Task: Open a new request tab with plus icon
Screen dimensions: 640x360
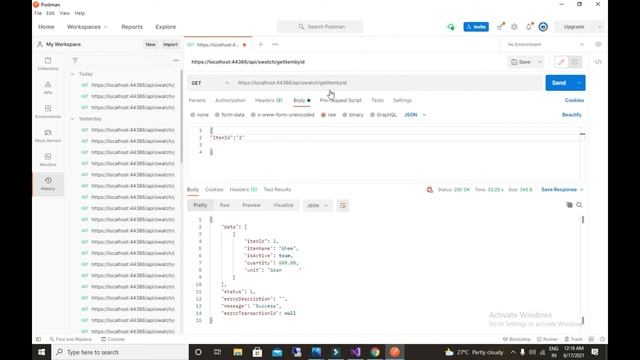Action: (260, 44)
